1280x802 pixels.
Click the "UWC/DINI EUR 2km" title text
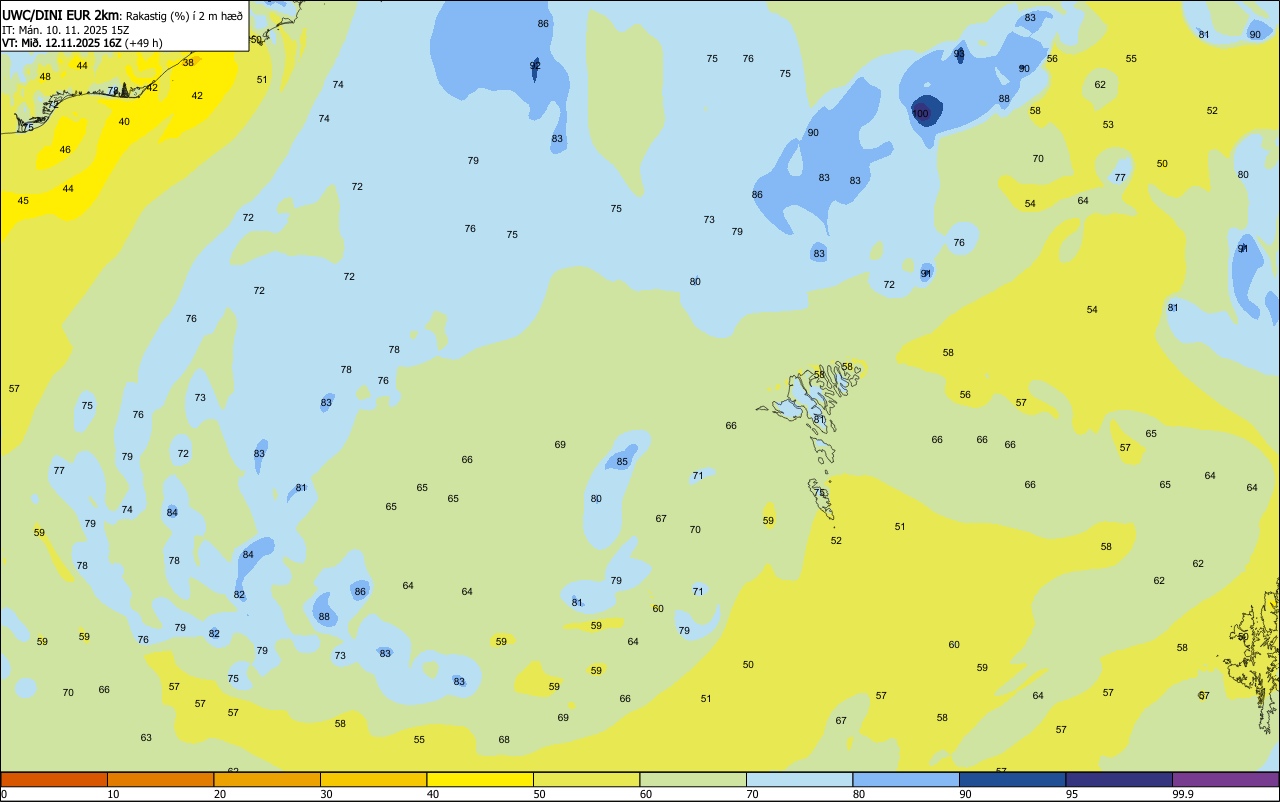point(61,15)
